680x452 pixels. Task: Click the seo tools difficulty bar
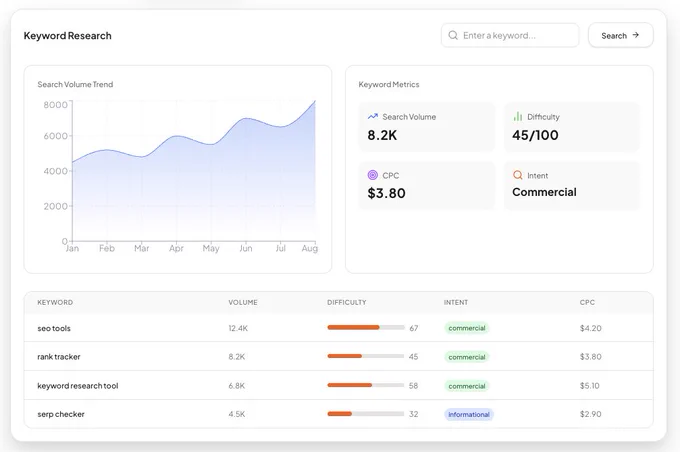click(x=366, y=328)
